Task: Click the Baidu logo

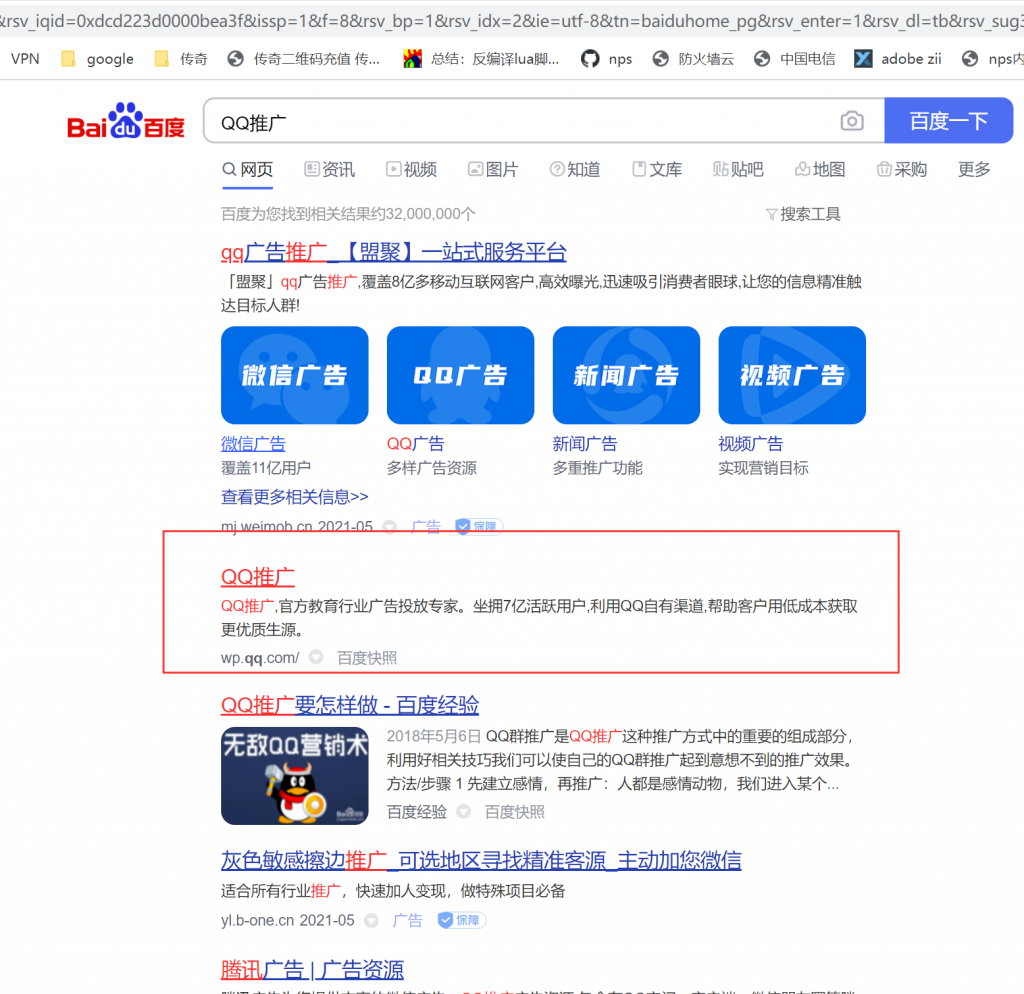Action: tap(126, 121)
